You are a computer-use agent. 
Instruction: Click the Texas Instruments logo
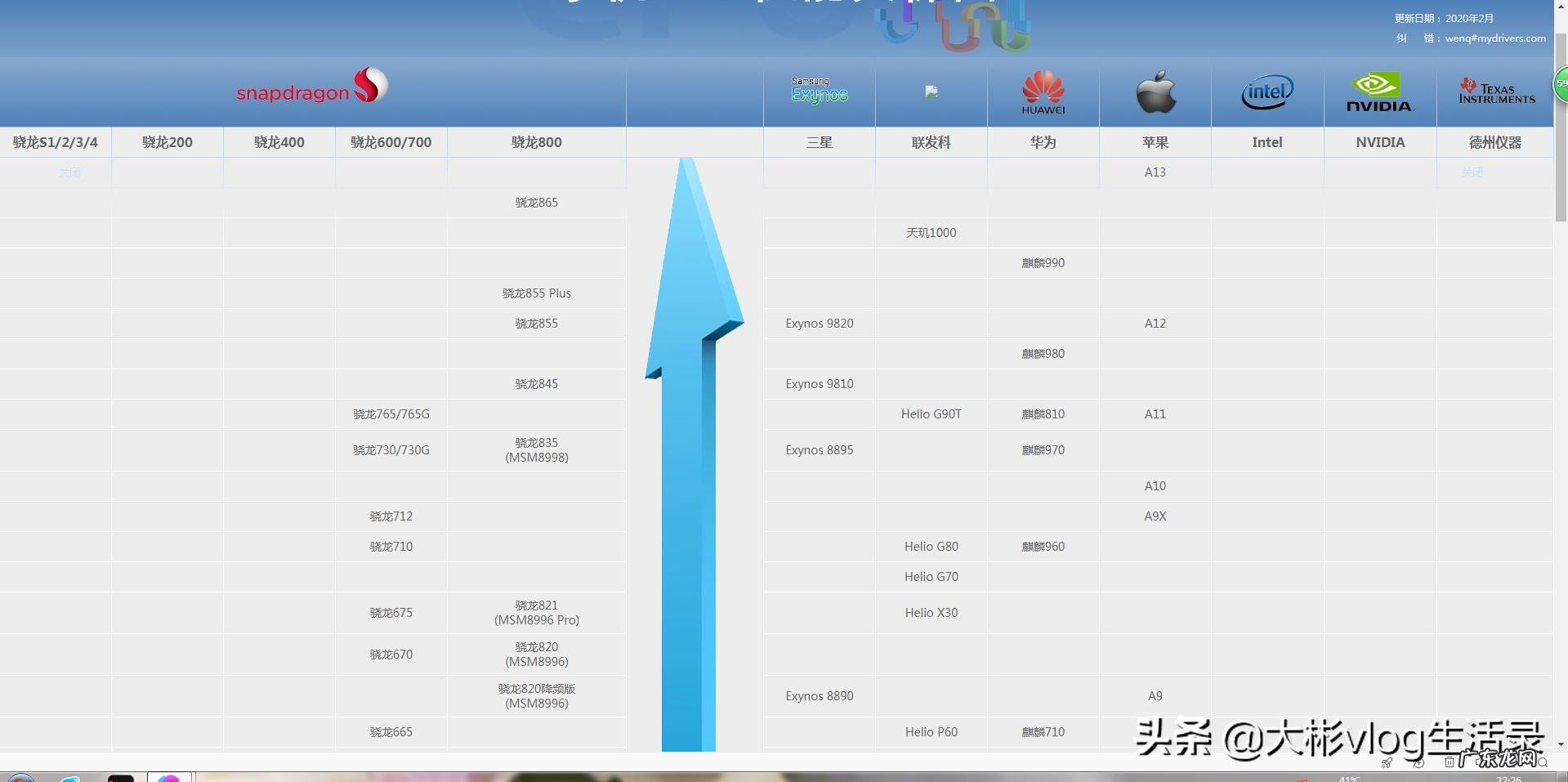pyautogui.click(x=1497, y=92)
